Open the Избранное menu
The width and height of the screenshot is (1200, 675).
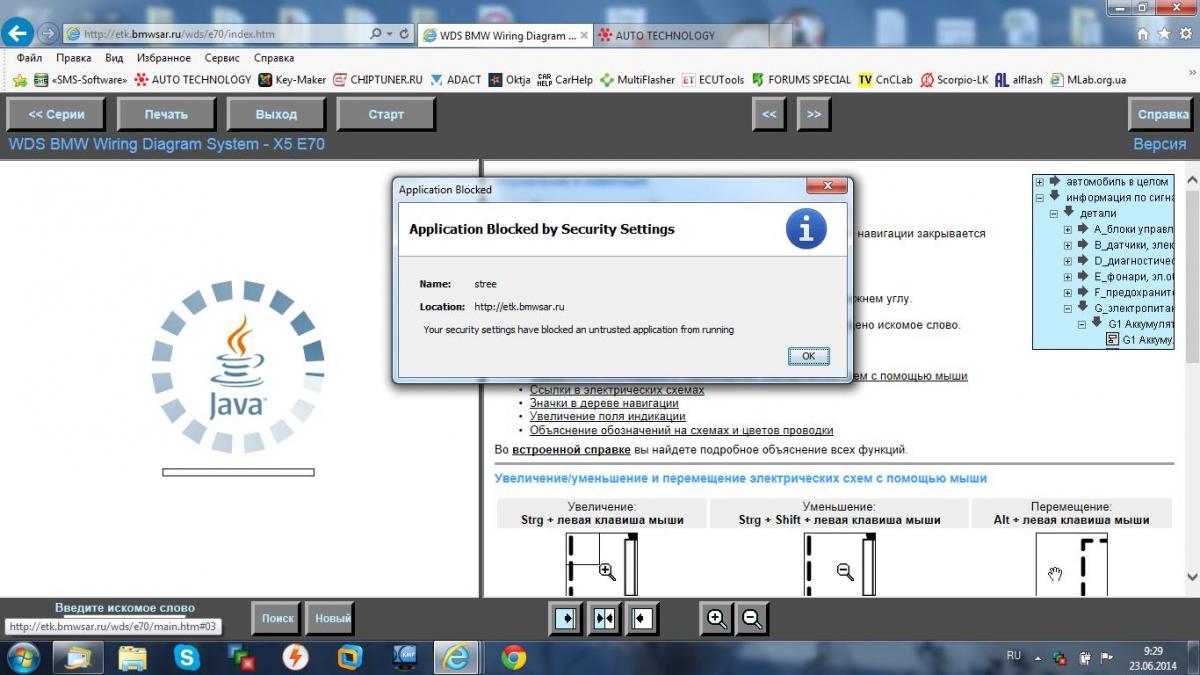coord(164,58)
